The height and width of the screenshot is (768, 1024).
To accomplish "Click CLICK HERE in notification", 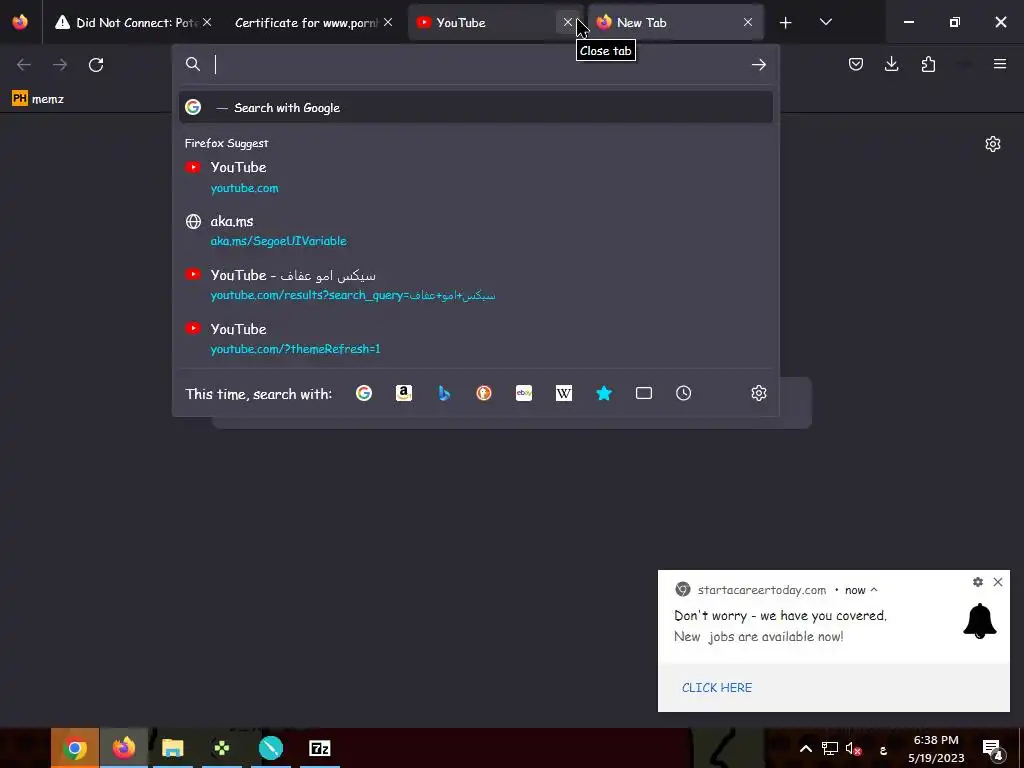I will click(x=716, y=688).
